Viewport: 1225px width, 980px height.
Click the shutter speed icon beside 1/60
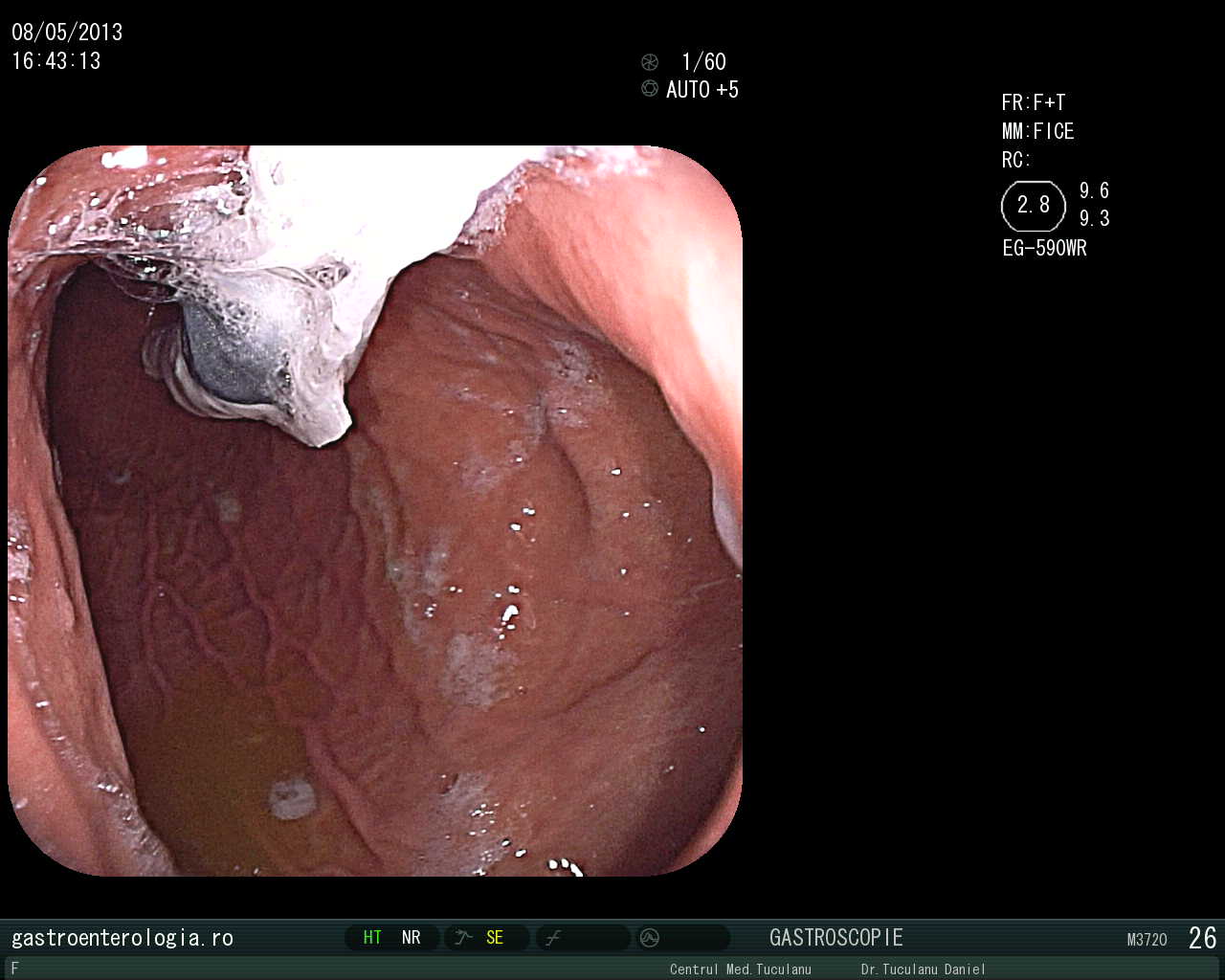click(650, 62)
